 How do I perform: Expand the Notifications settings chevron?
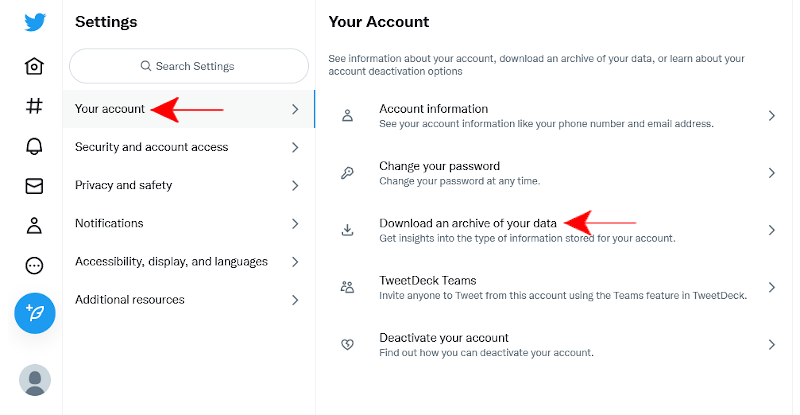295,223
